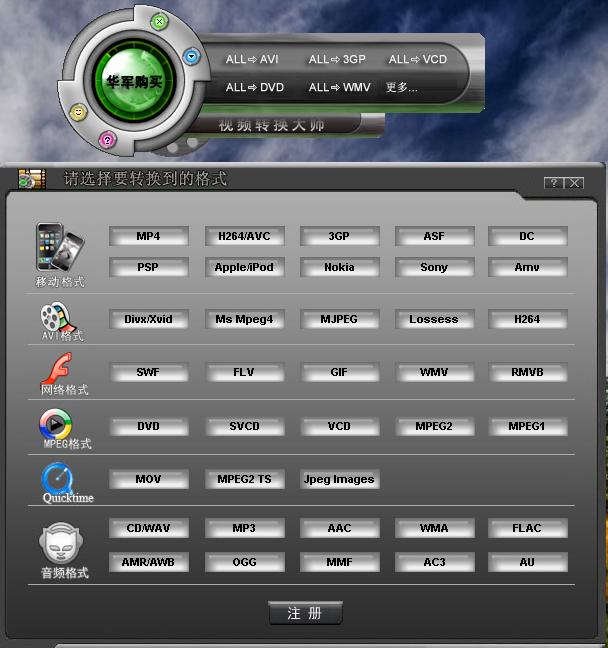Select OGG audio format

244,562
